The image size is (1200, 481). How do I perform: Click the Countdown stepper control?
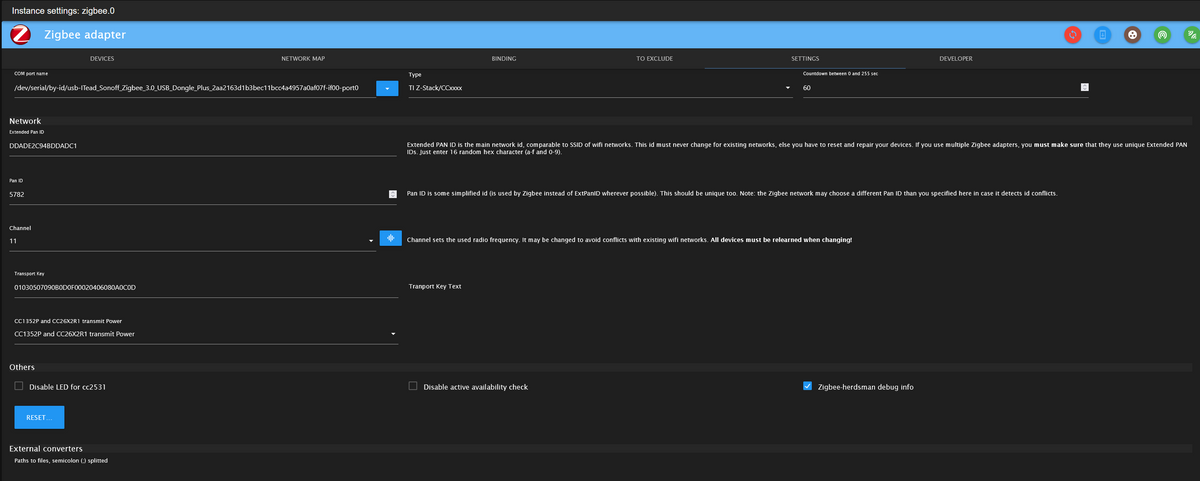click(1084, 88)
